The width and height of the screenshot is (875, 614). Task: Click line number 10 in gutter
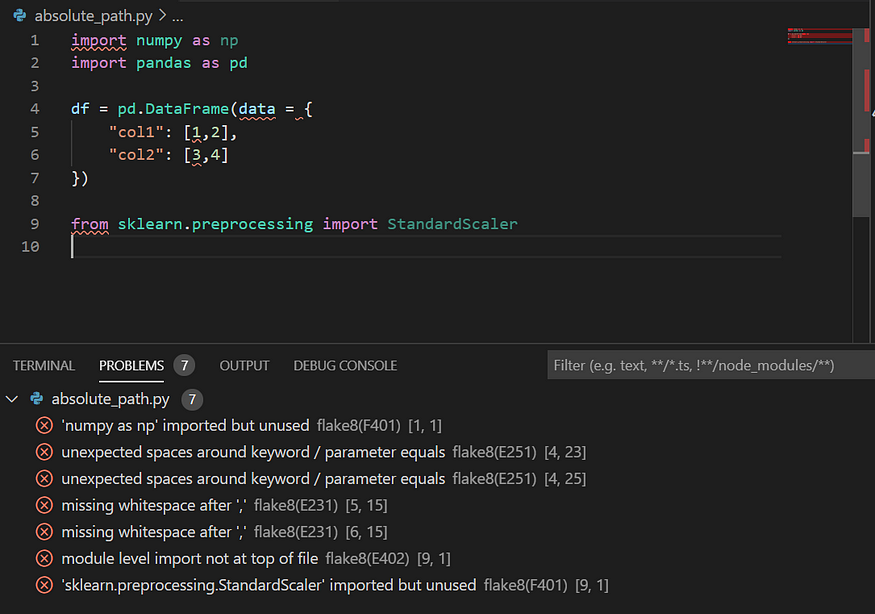(31, 247)
